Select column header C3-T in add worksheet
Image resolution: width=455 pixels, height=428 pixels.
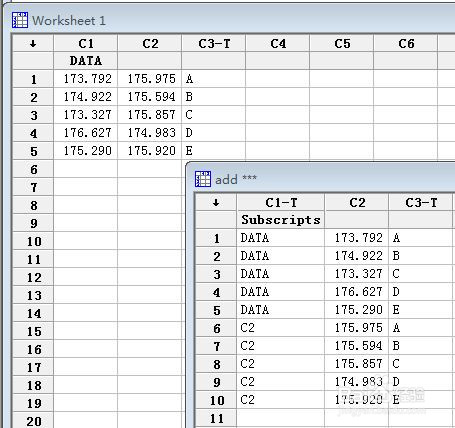pos(421,202)
